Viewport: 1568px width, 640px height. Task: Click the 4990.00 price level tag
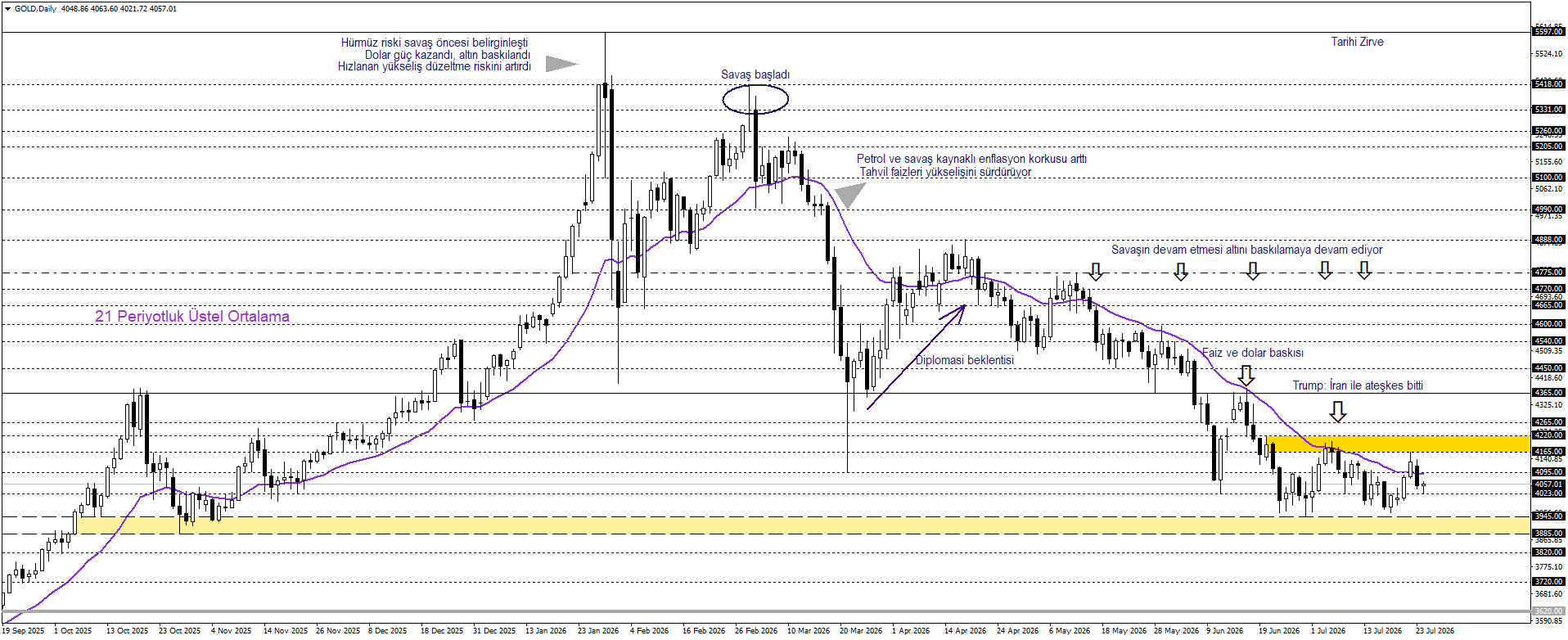click(x=1548, y=210)
